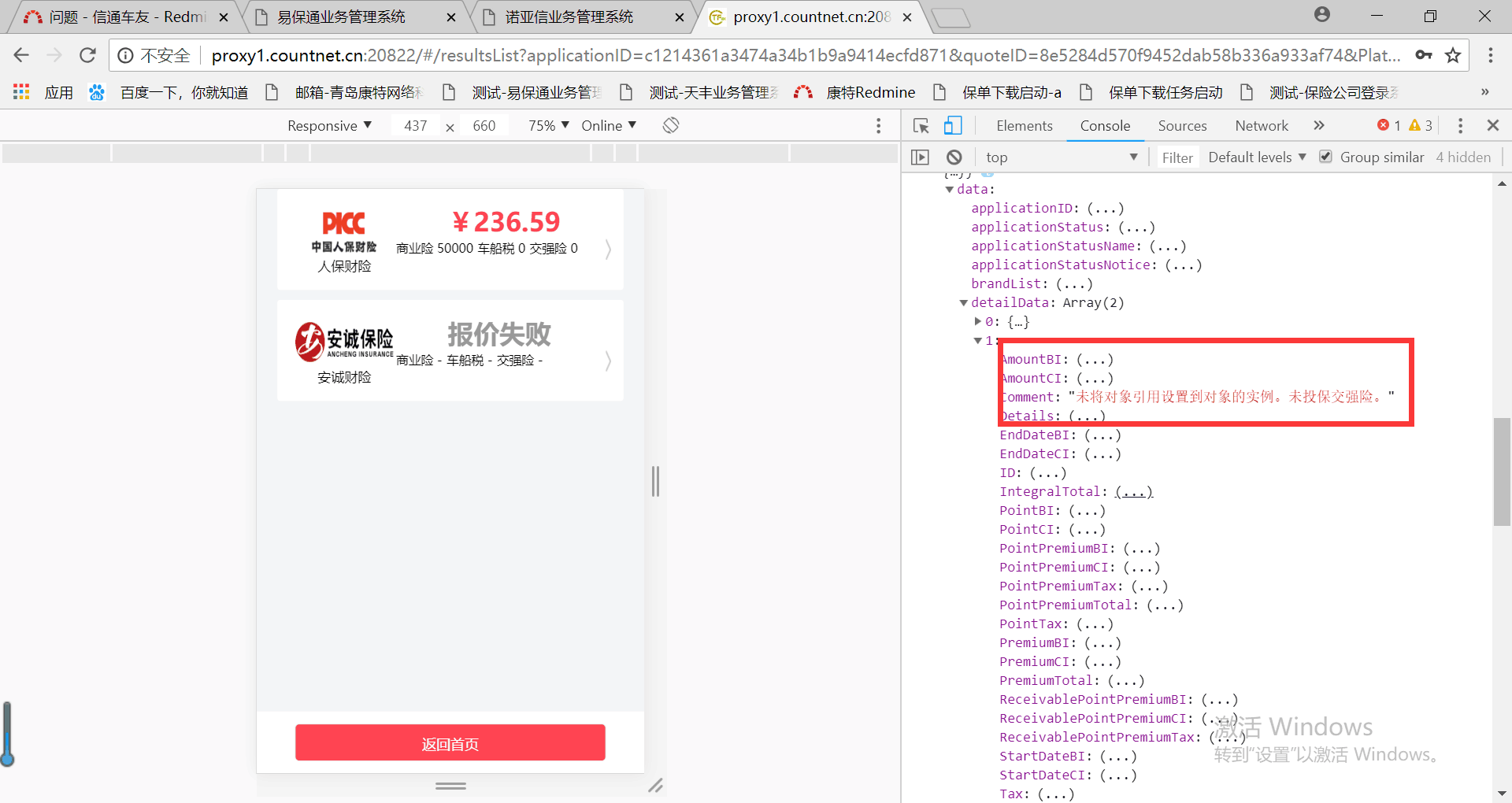Image resolution: width=1512 pixels, height=803 pixels.
Task: Evaluate the brandList getter value
Action: click(x=1074, y=284)
